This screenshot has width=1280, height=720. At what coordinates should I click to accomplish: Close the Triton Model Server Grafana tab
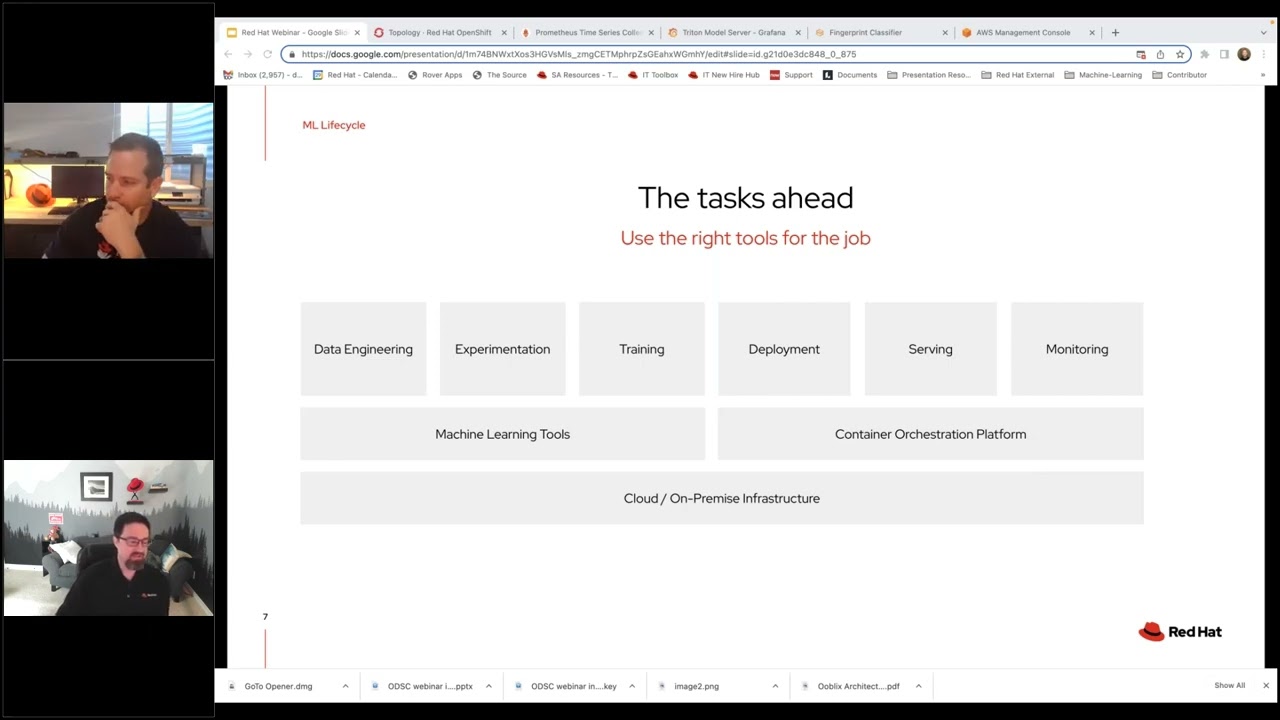point(798,32)
